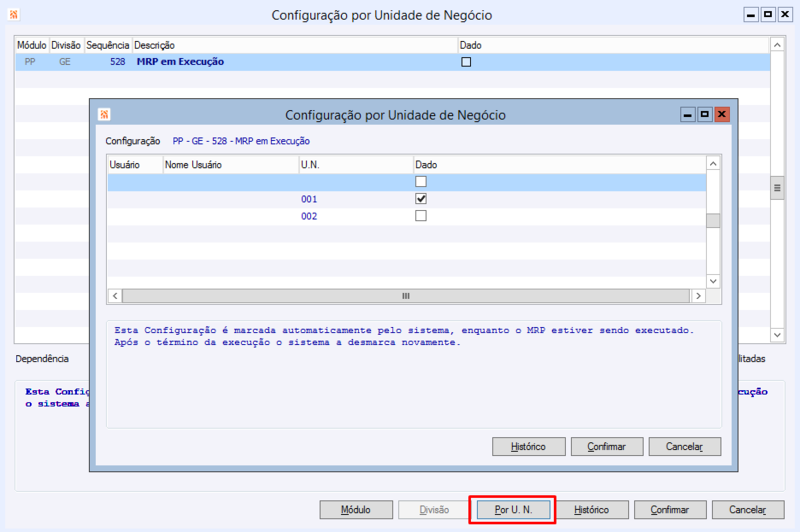The width and height of the screenshot is (800, 532).
Task: Close the back Configuração window
Action: [x=785, y=14]
